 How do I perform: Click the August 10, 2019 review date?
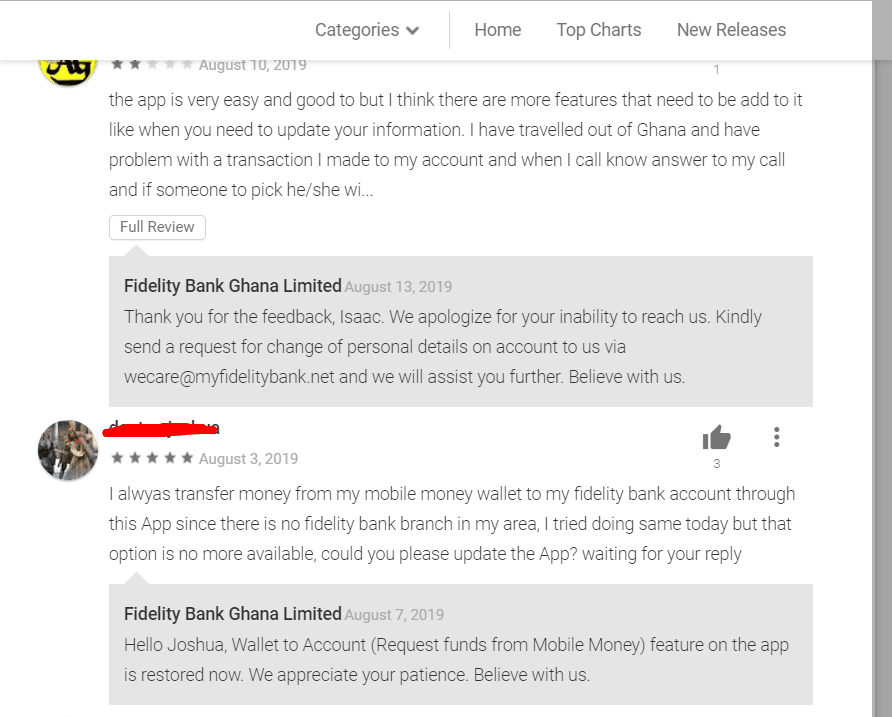(253, 65)
